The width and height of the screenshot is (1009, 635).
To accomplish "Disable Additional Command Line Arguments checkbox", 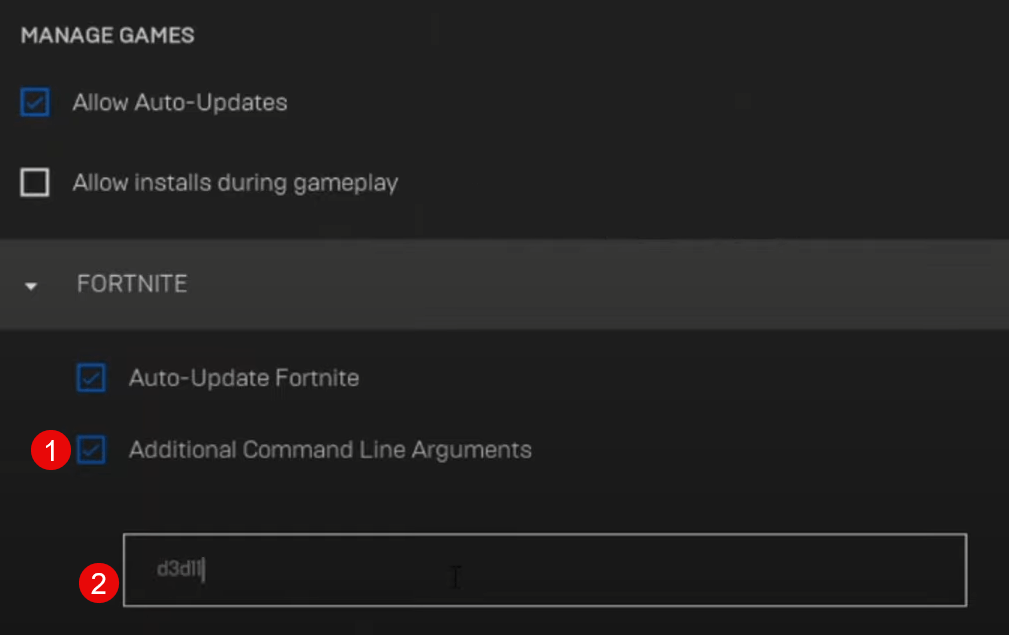I will tap(91, 450).
